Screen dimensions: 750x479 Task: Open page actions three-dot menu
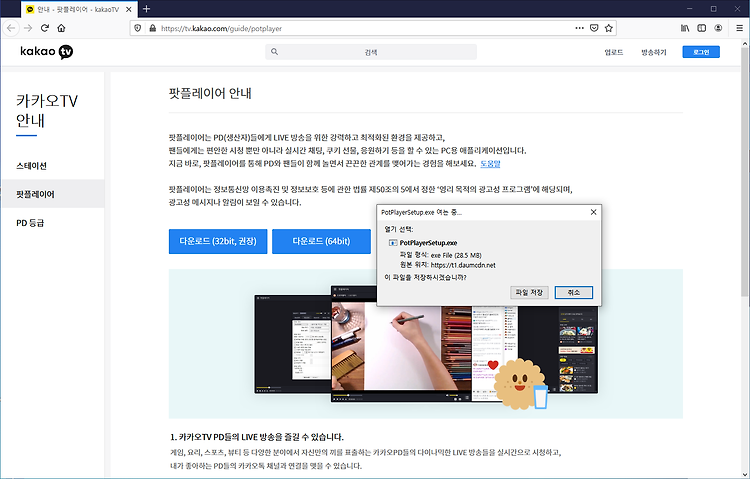(x=579, y=28)
